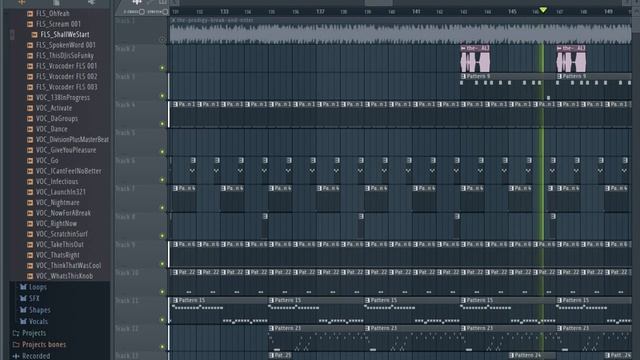Click the VOC_Nightmare sample icon
Screen dimensions: 640x360
tap(30, 203)
